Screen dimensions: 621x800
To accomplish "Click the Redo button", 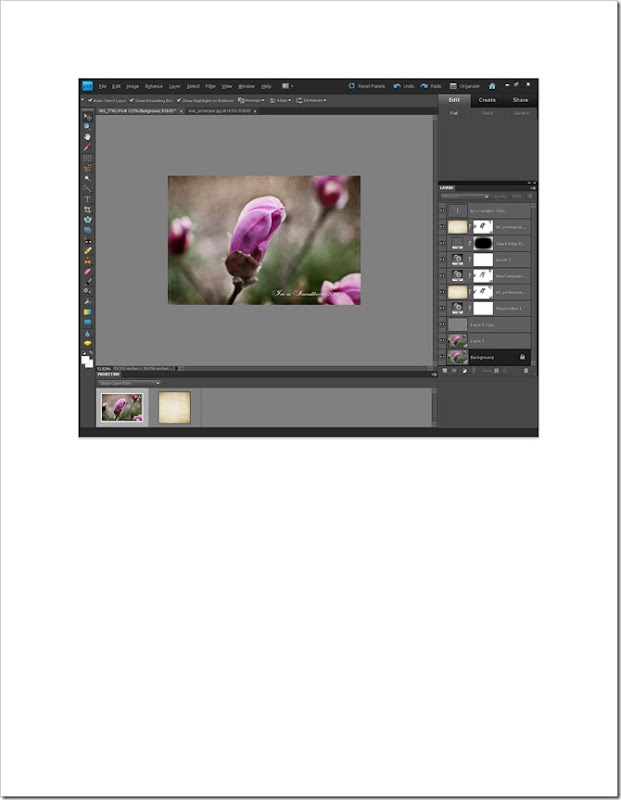I will click(x=431, y=86).
